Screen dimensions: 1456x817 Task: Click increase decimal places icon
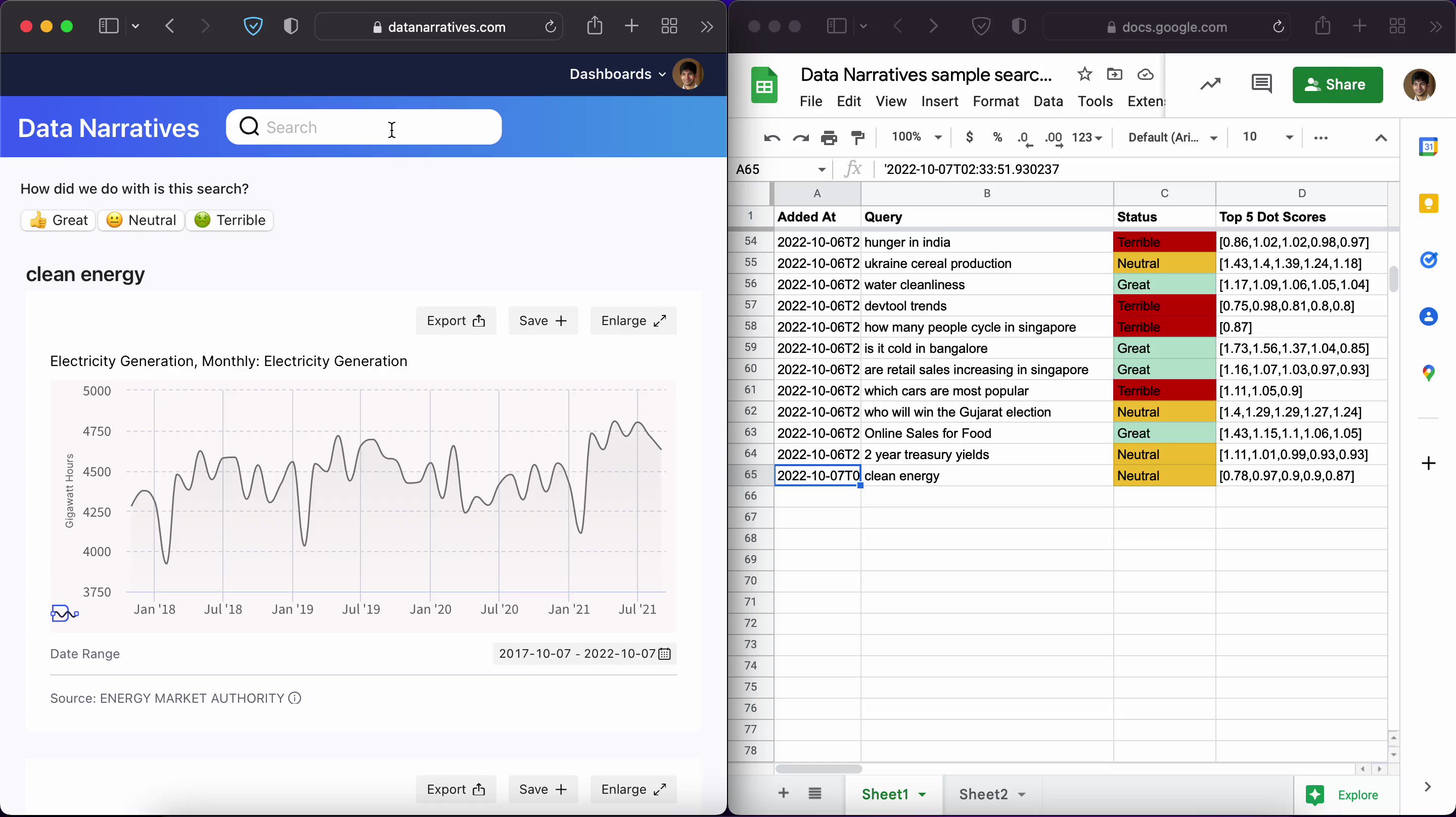tap(1053, 138)
